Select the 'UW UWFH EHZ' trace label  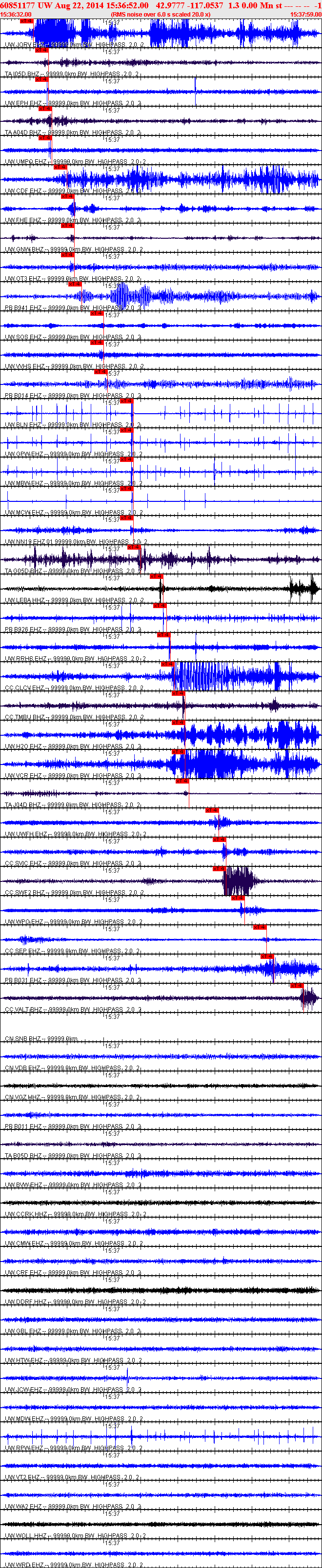[x=76, y=834]
